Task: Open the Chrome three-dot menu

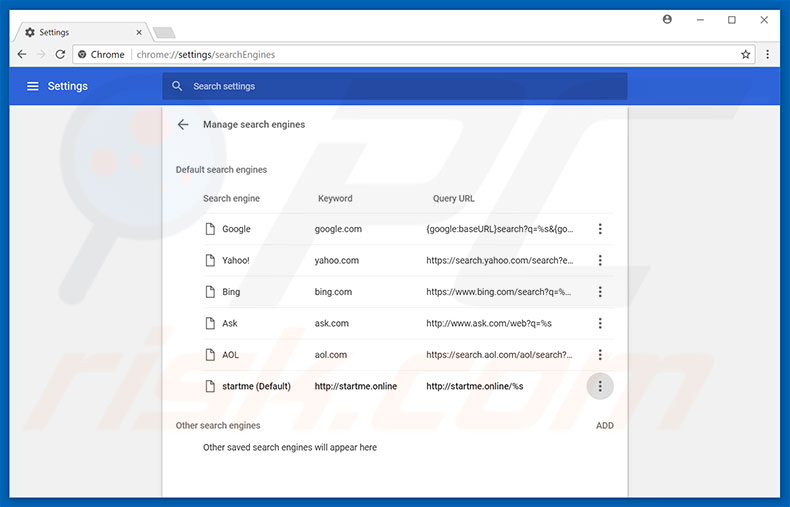Action: (x=767, y=54)
